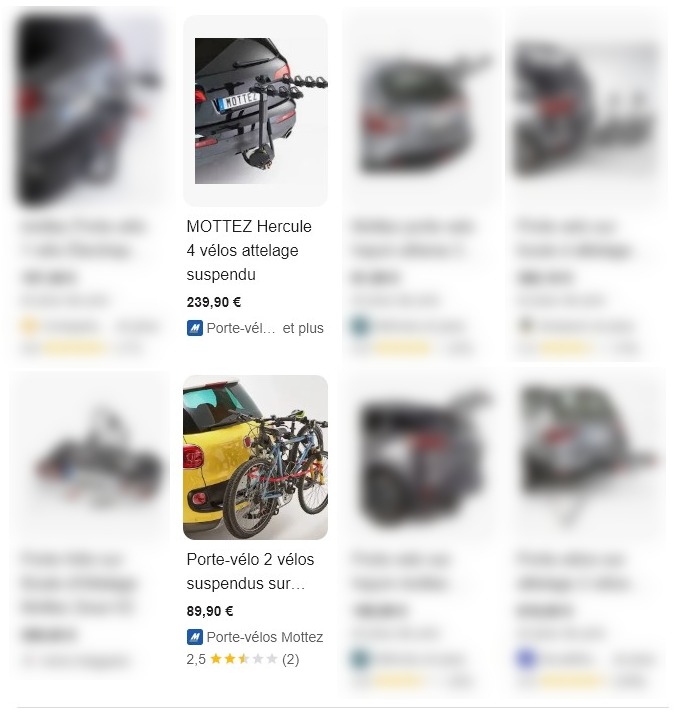
Task: Click the Mottez logo icon beside "et plus"
Action: 194,328
